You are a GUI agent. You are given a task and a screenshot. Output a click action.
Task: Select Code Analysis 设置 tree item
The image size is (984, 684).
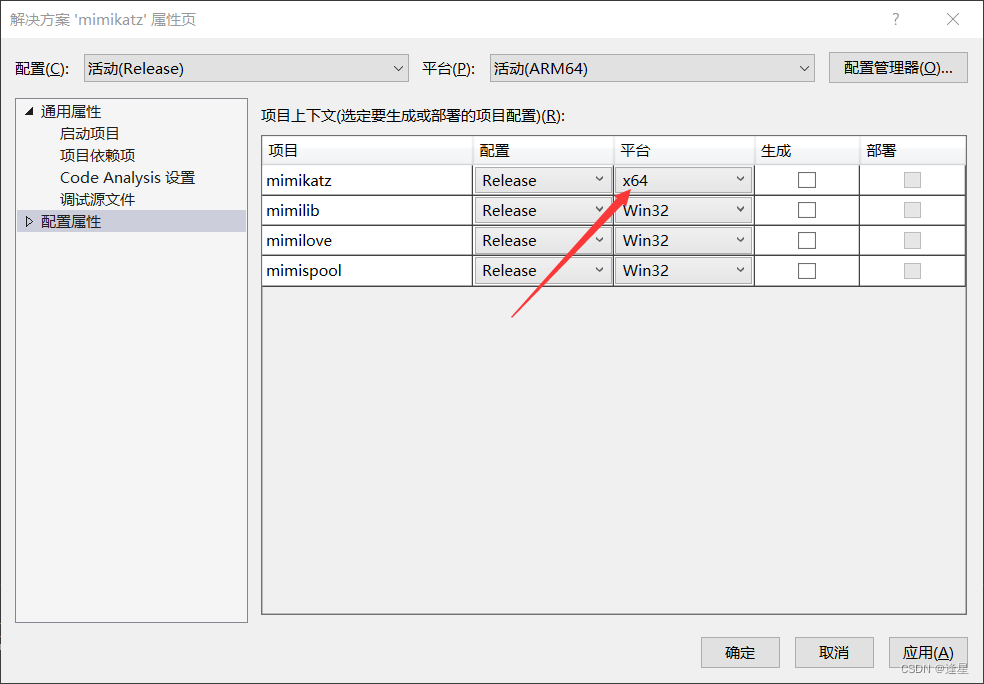127,178
